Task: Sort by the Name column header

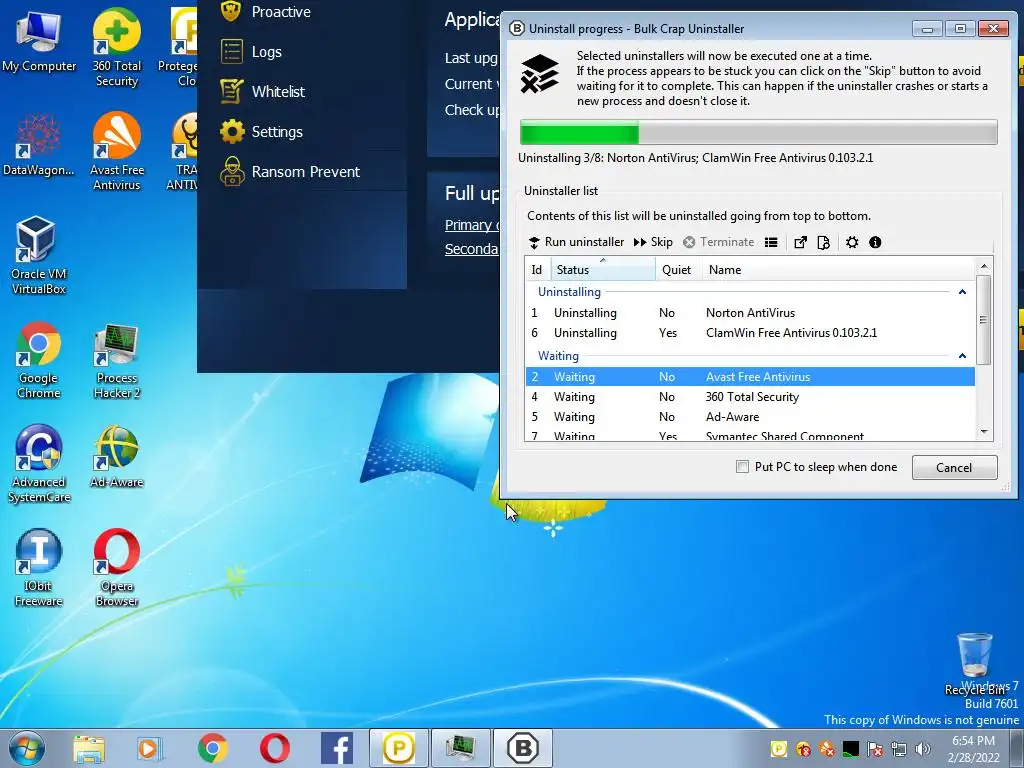Action: [x=839, y=270]
